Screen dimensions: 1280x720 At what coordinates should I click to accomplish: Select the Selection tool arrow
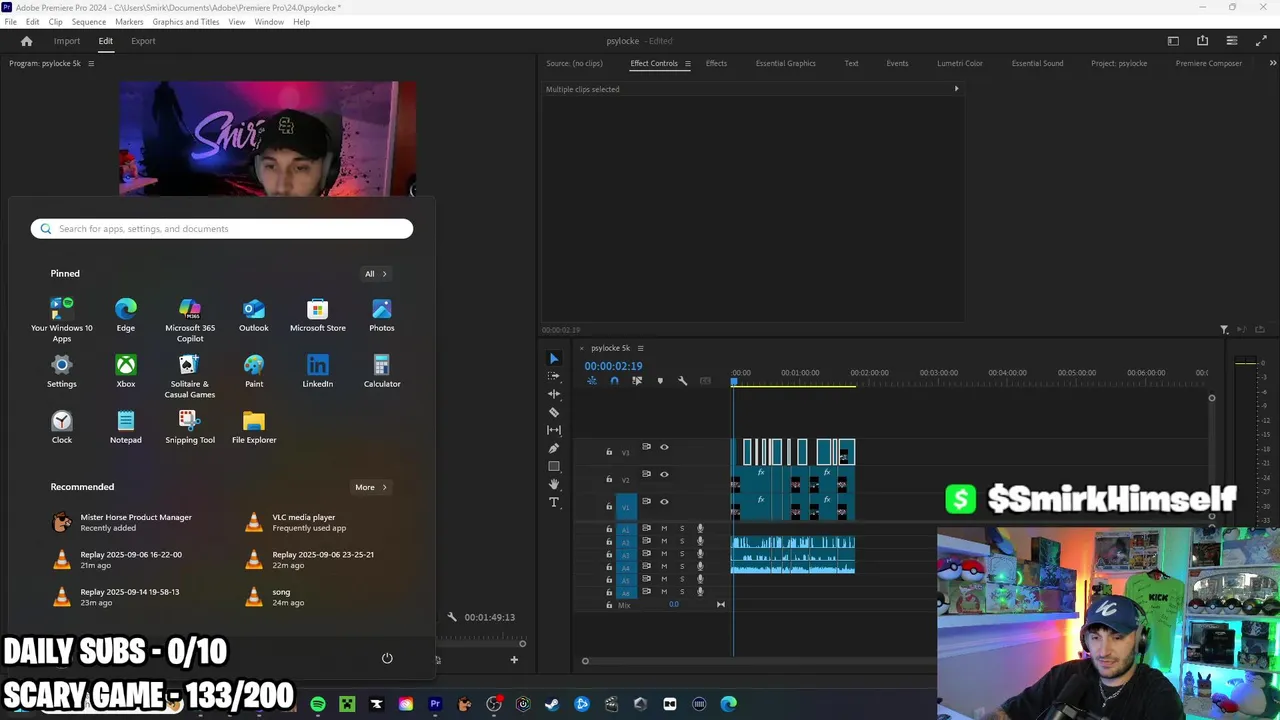pyautogui.click(x=554, y=358)
